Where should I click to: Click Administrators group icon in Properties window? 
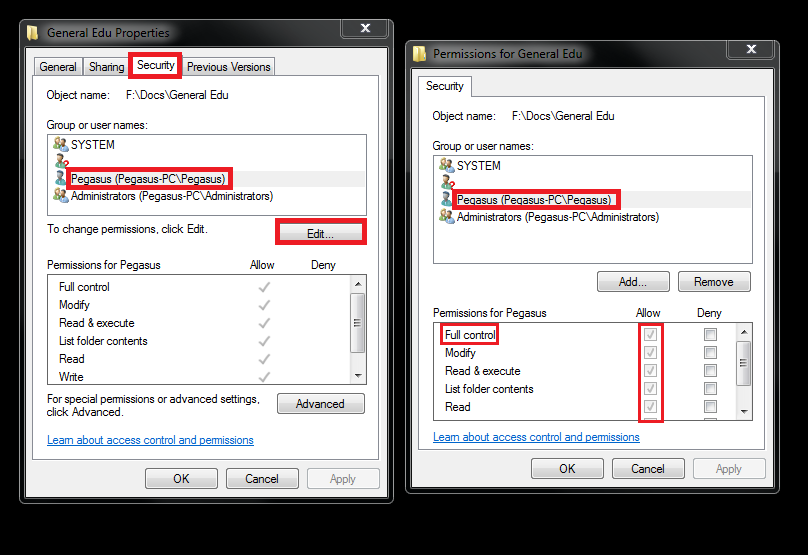point(61,195)
